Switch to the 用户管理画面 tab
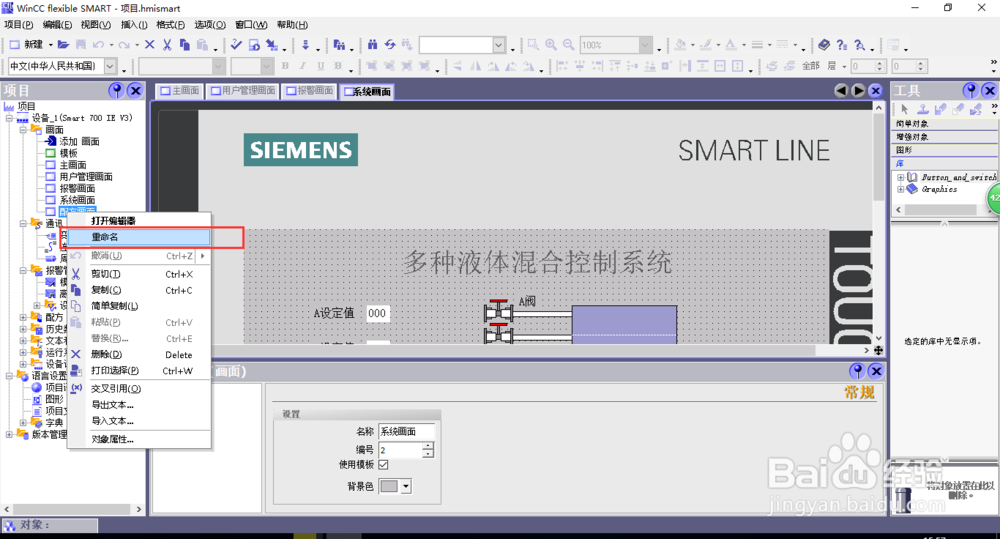 [243, 91]
